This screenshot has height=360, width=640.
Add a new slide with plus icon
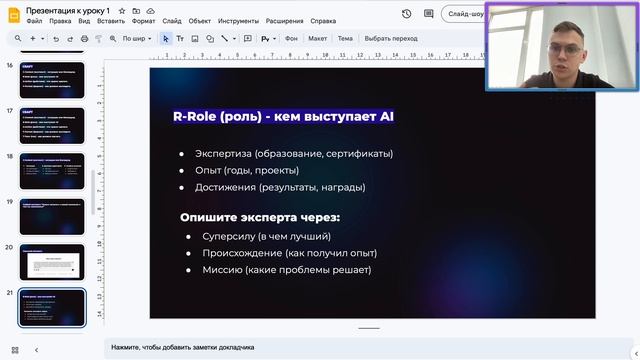pyautogui.click(x=32, y=38)
